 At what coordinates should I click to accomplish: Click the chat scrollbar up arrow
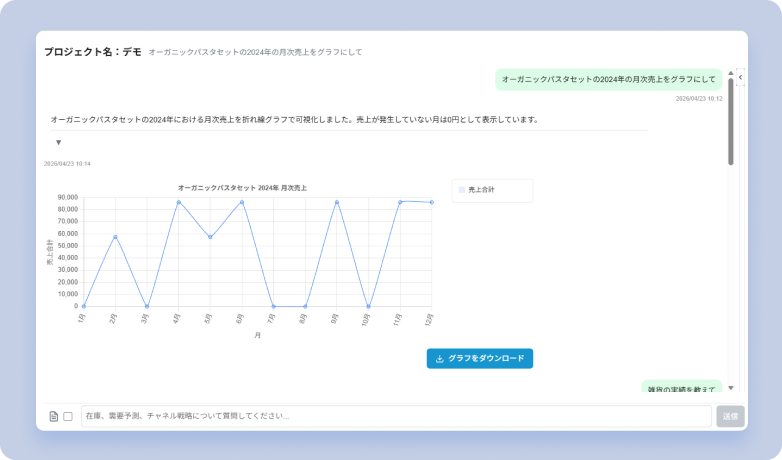731,73
